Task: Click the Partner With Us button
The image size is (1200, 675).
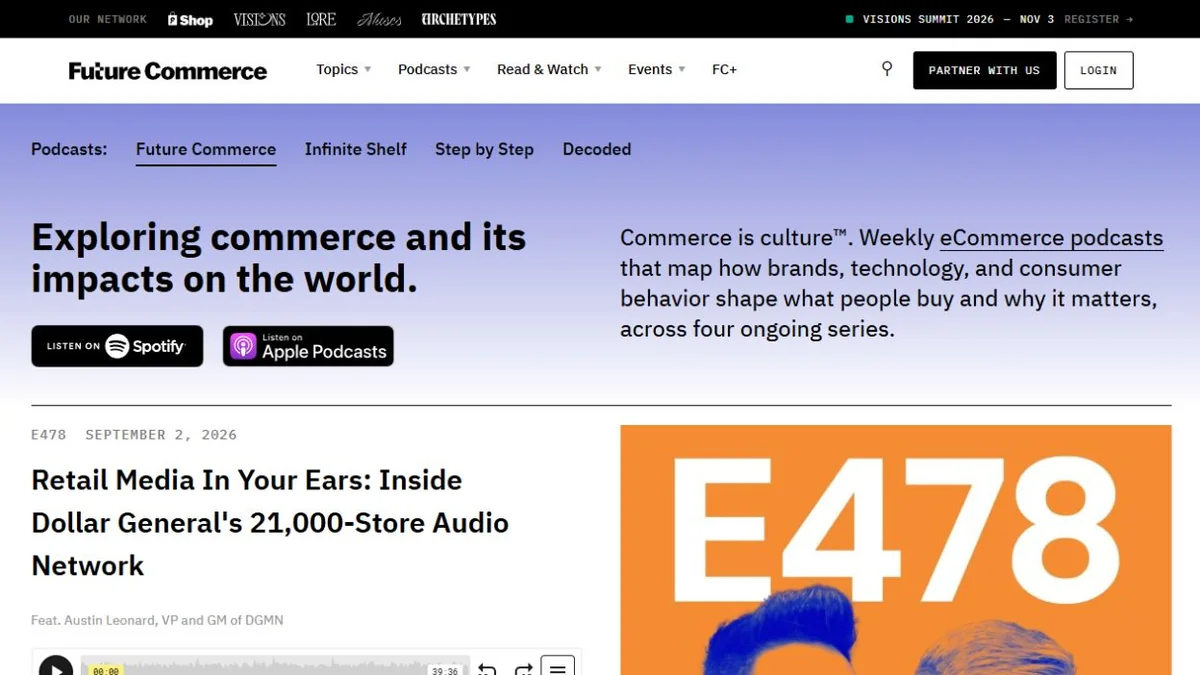Action: pos(985,70)
